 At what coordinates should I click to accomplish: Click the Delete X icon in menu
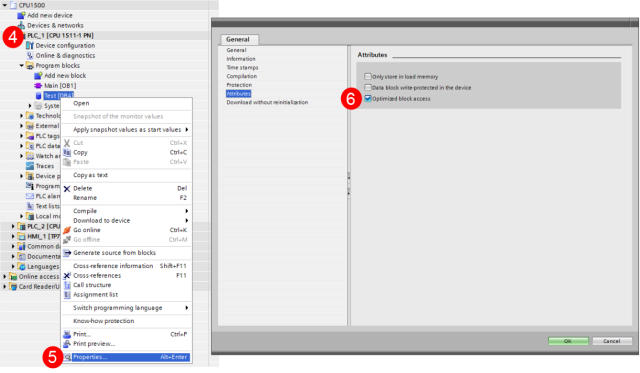pos(67,188)
